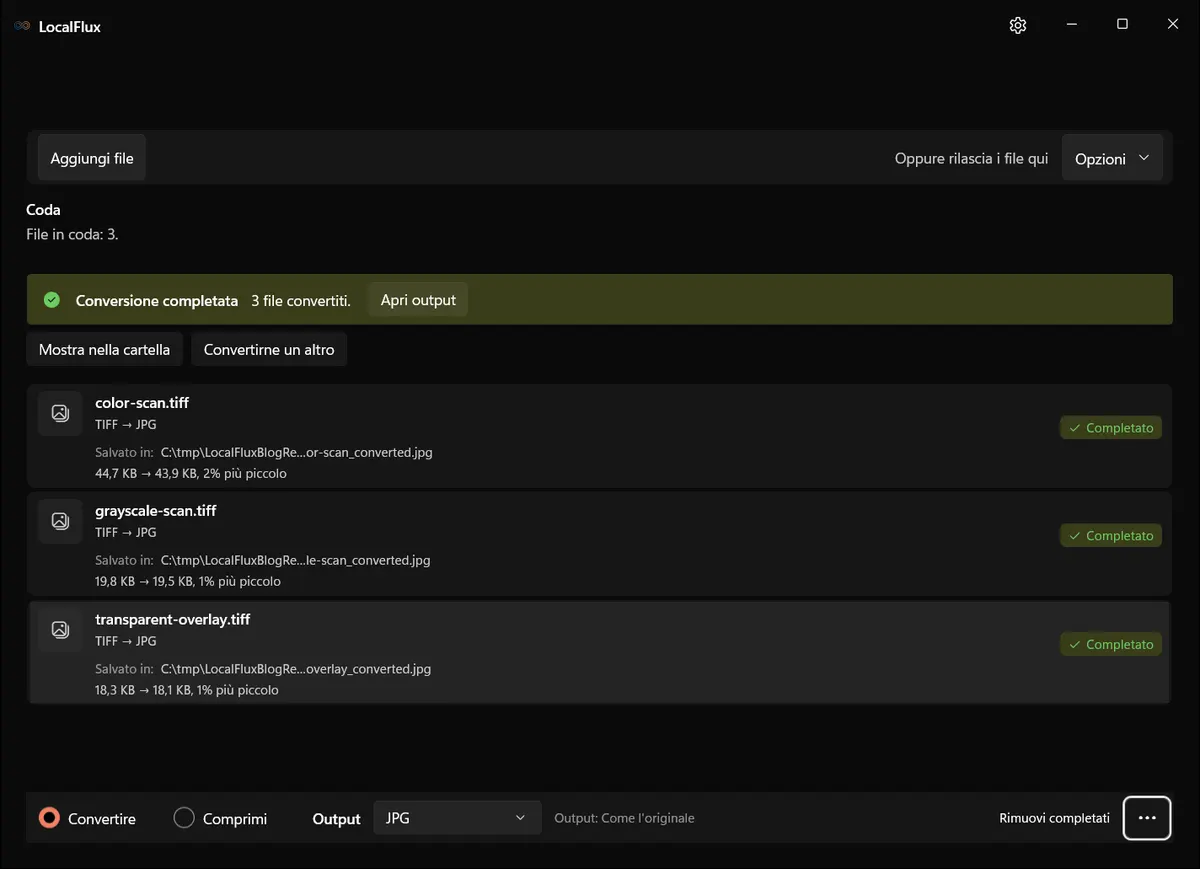This screenshot has height=869, width=1200.
Task: Click Convertirne un altro button
Action: (269, 350)
